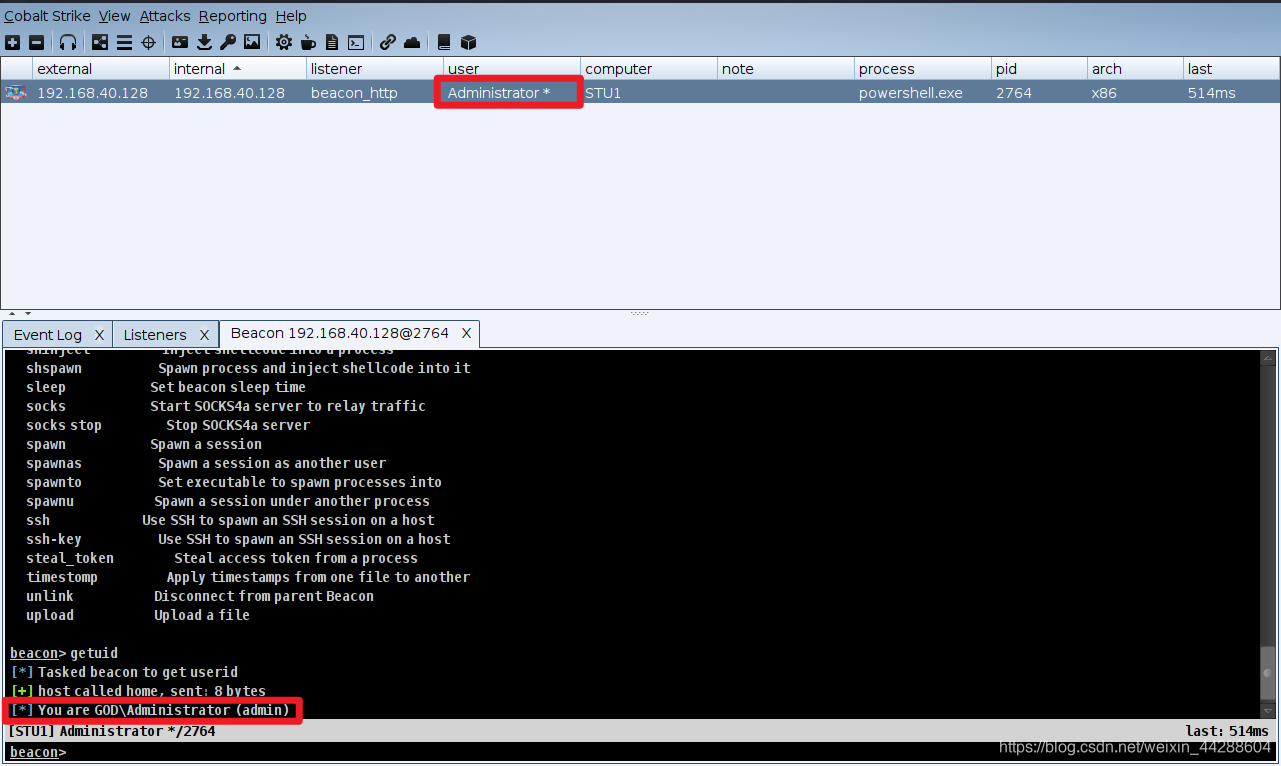The height and width of the screenshot is (766, 1281).
Task: Click the Scripted Web Delivery terminal icon
Action: [356, 42]
